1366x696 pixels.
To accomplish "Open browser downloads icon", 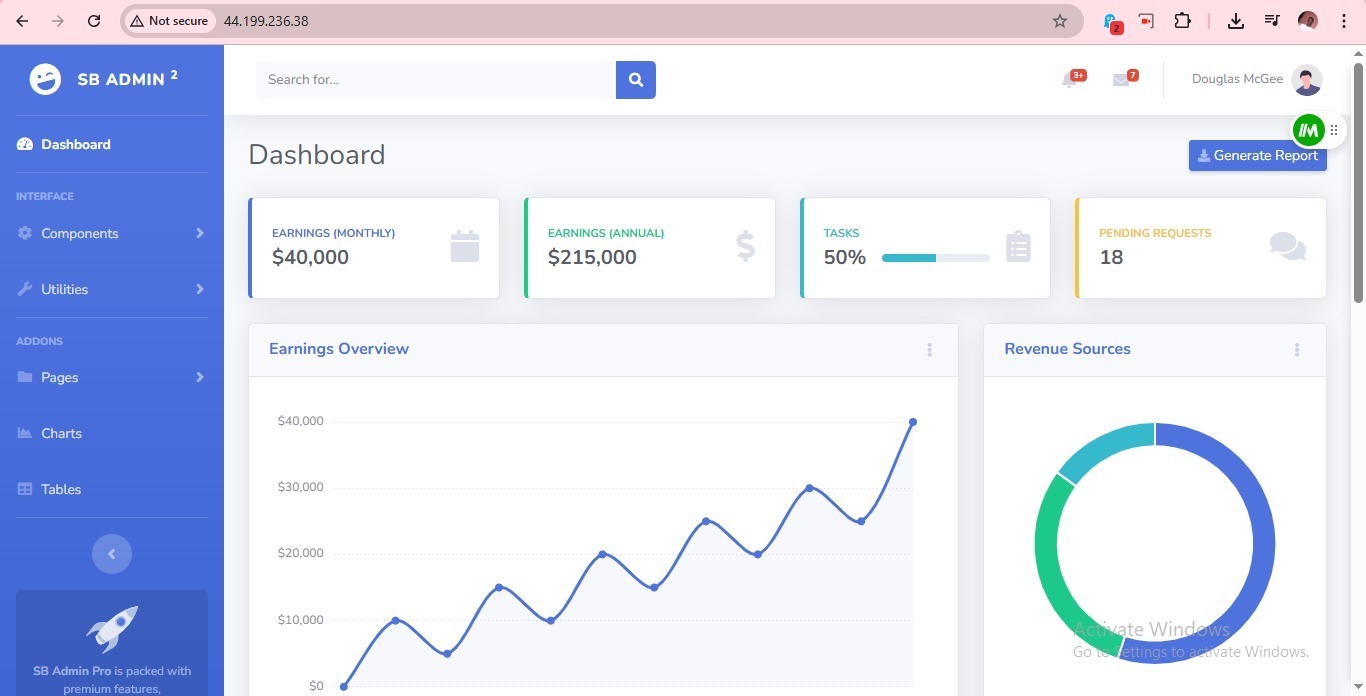I will tap(1236, 21).
